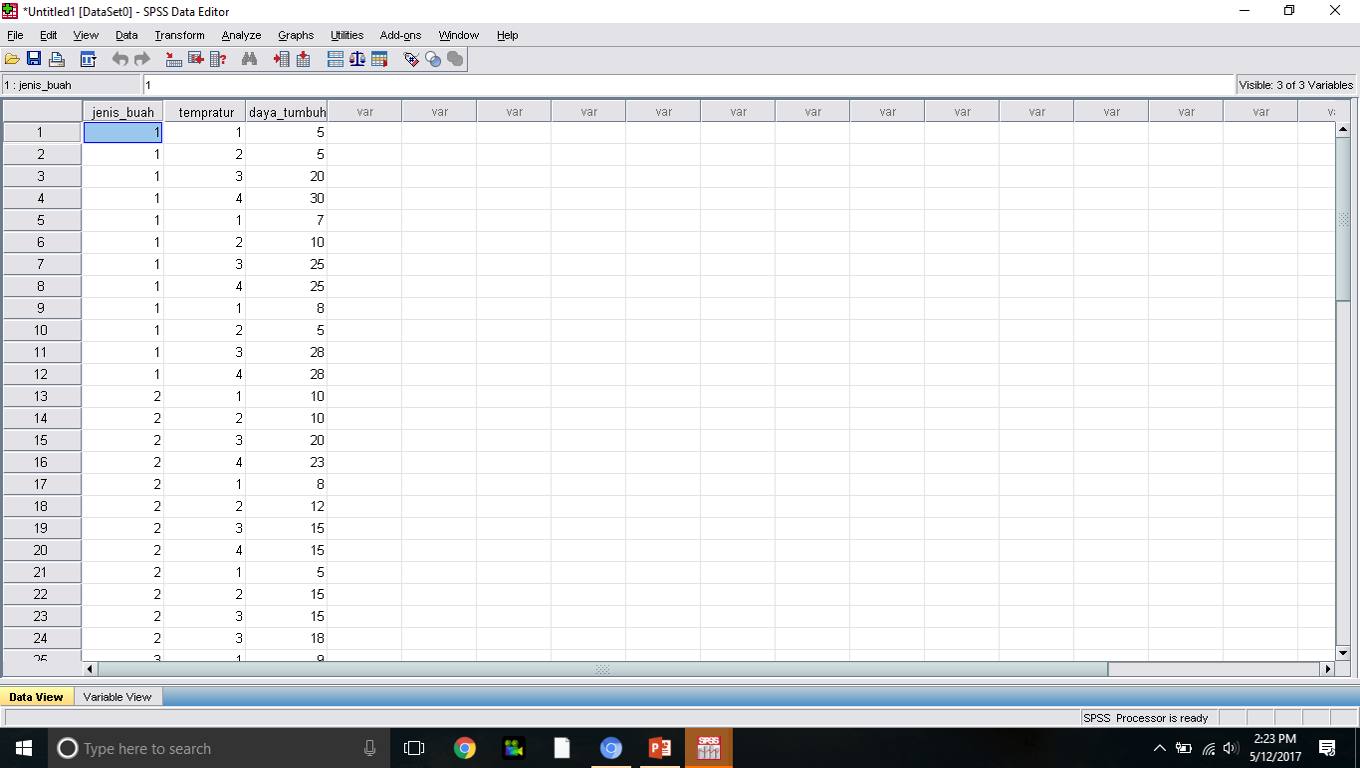Screen dimensions: 1360x768
Task: Open Weight Cases with the scale icon
Action: (357, 60)
